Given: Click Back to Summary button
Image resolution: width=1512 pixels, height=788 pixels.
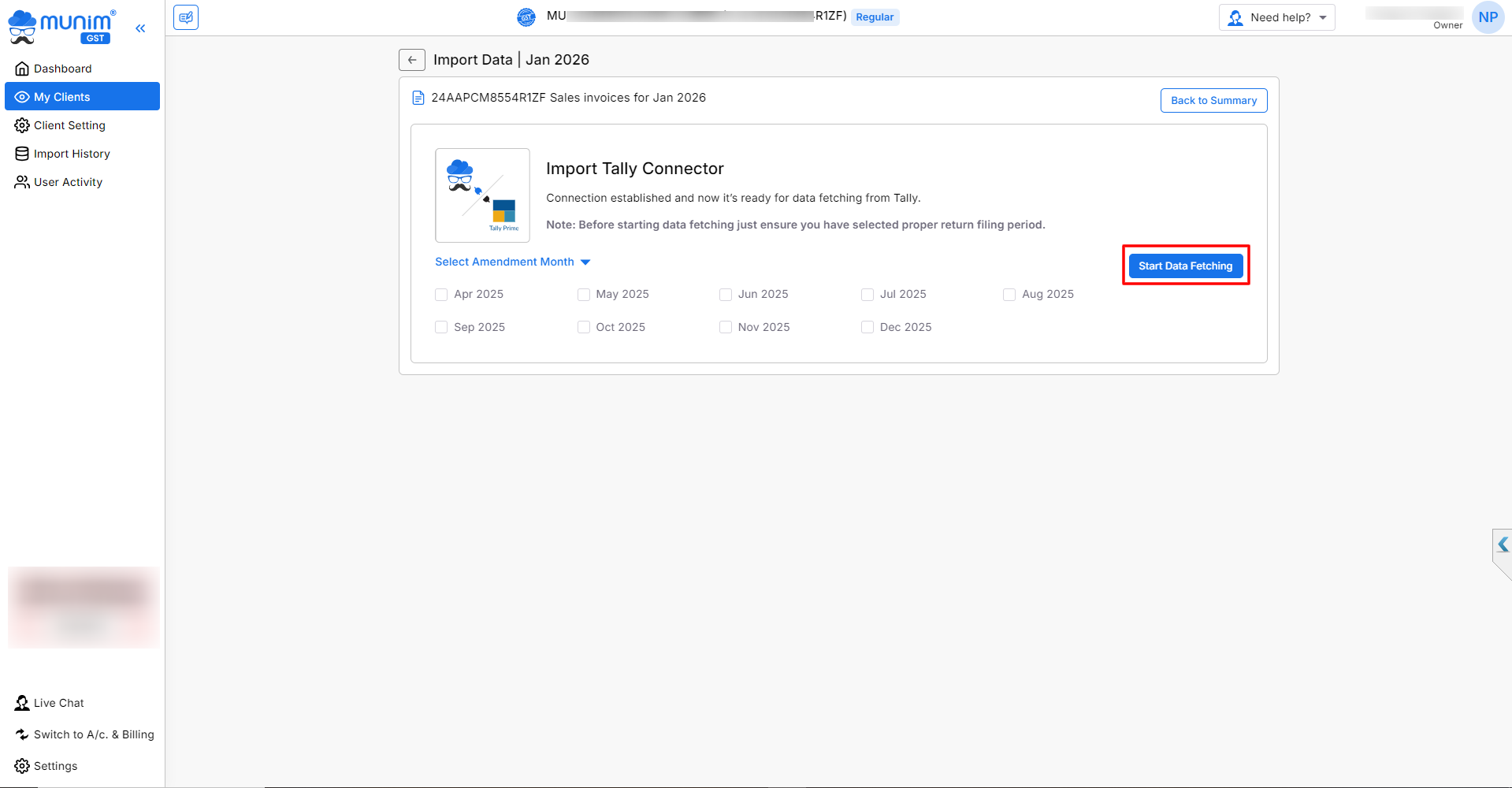Looking at the screenshot, I should (x=1213, y=100).
